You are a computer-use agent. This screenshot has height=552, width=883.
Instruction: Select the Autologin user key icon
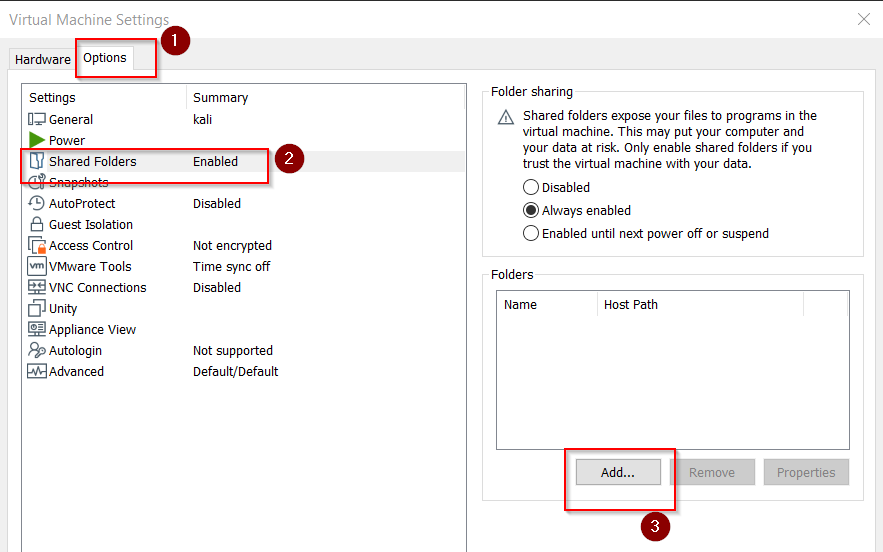click(37, 350)
